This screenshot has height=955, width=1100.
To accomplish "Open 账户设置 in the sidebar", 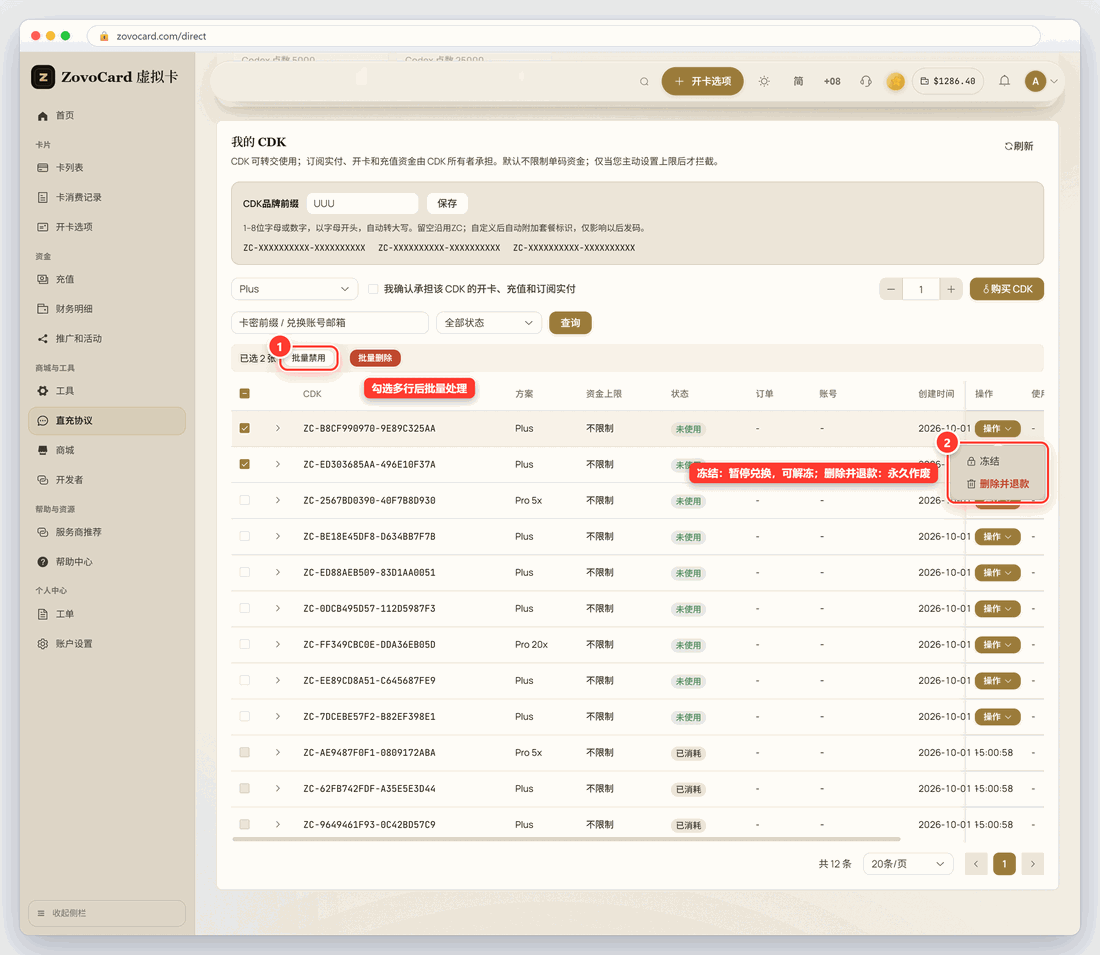I will tap(107, 643).
